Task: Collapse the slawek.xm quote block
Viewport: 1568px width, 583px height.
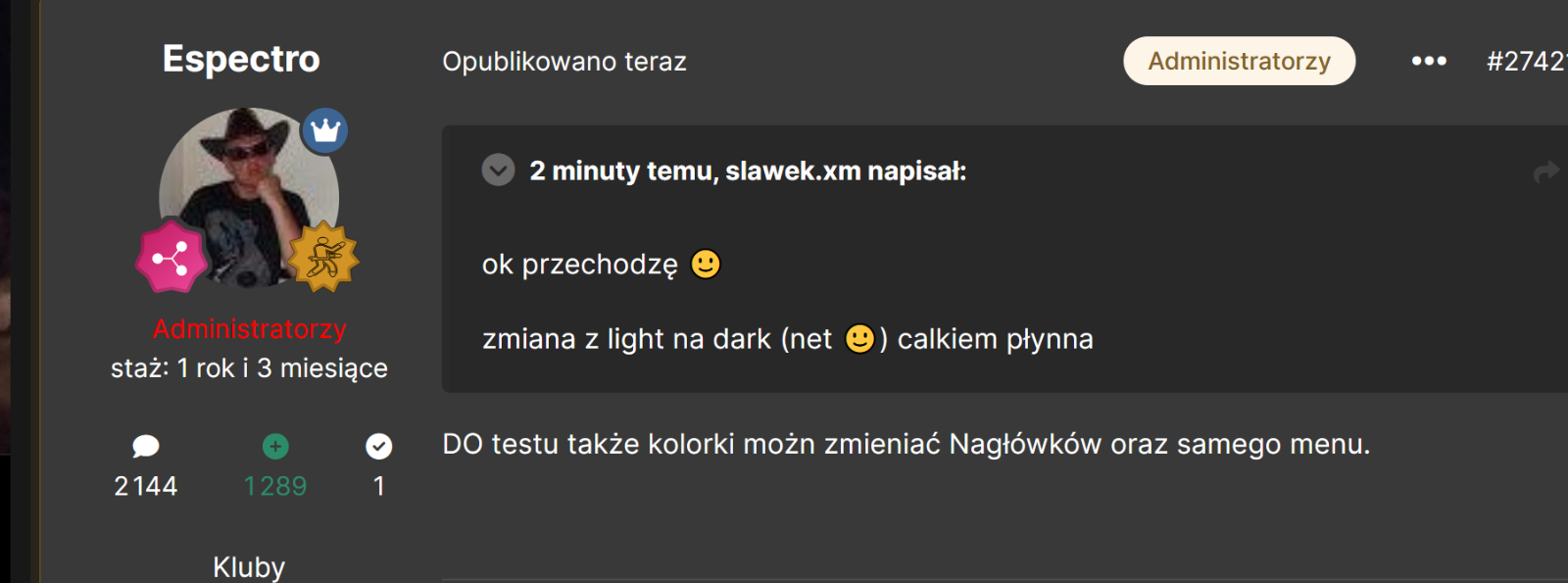Action: pyautogui.click(x=498, y=170)
